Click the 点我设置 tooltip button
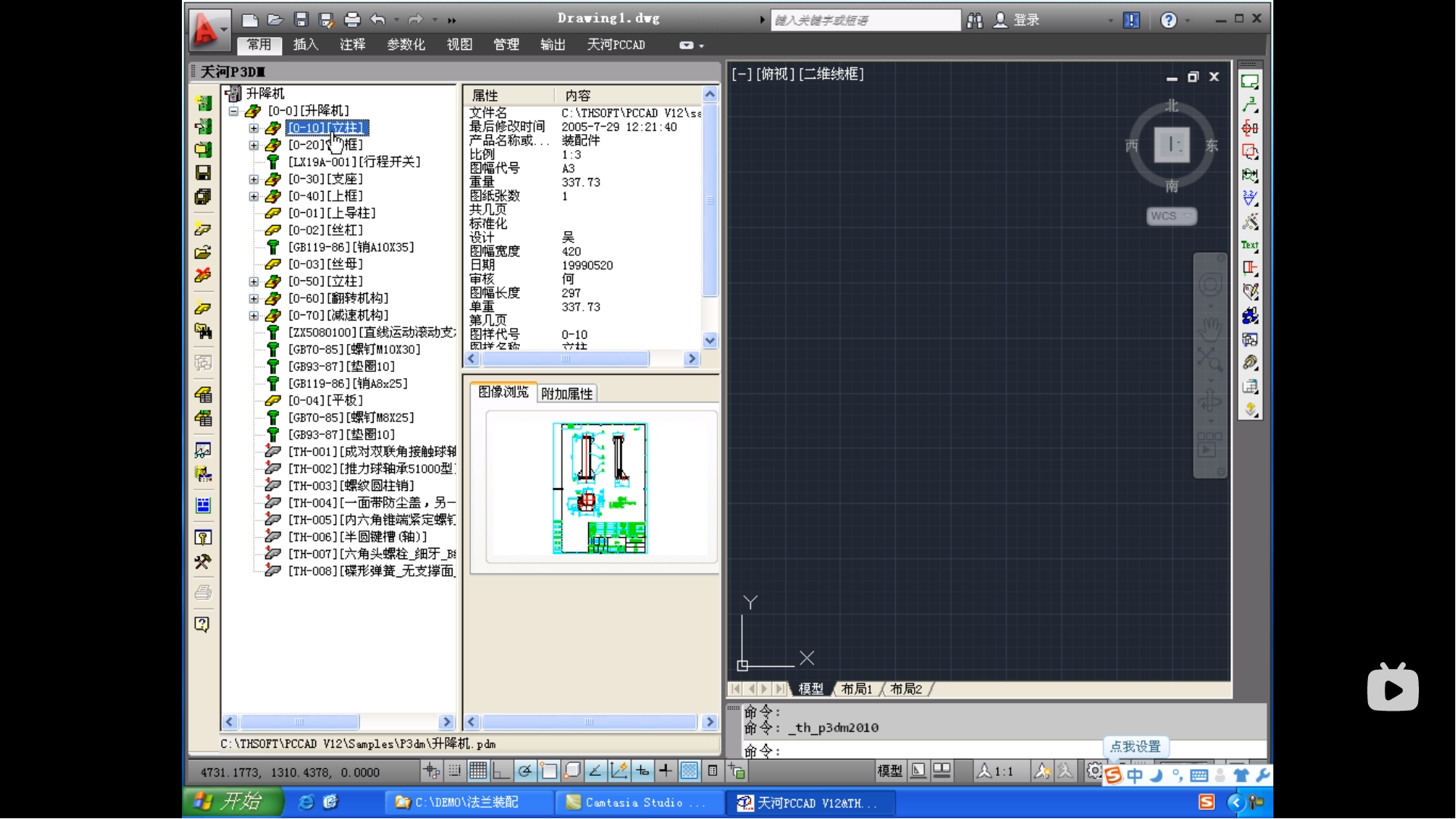This screenshot has height=819, width=1456. (1135, 747)
